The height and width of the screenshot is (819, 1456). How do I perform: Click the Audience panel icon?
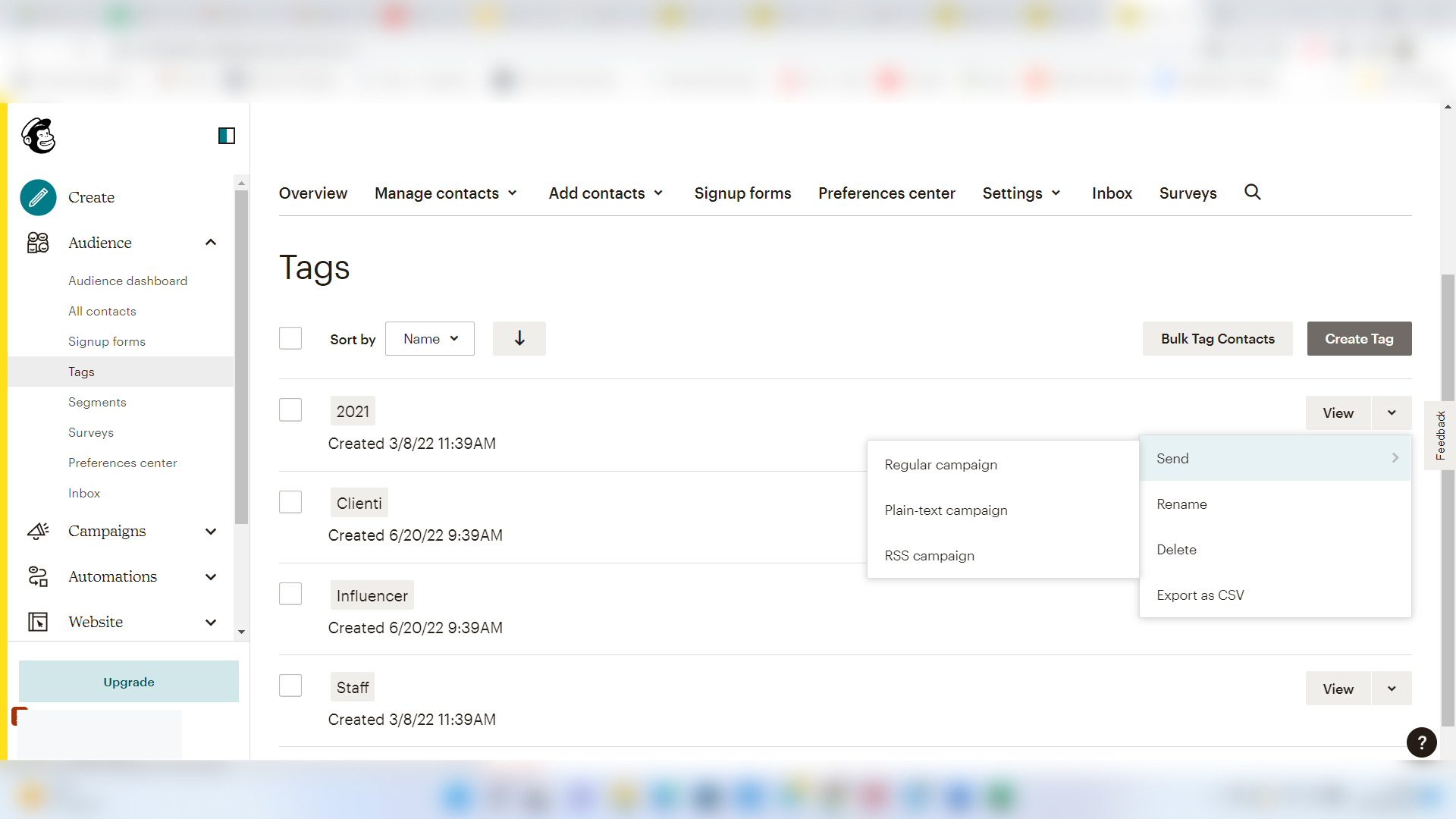click(37, 242)
